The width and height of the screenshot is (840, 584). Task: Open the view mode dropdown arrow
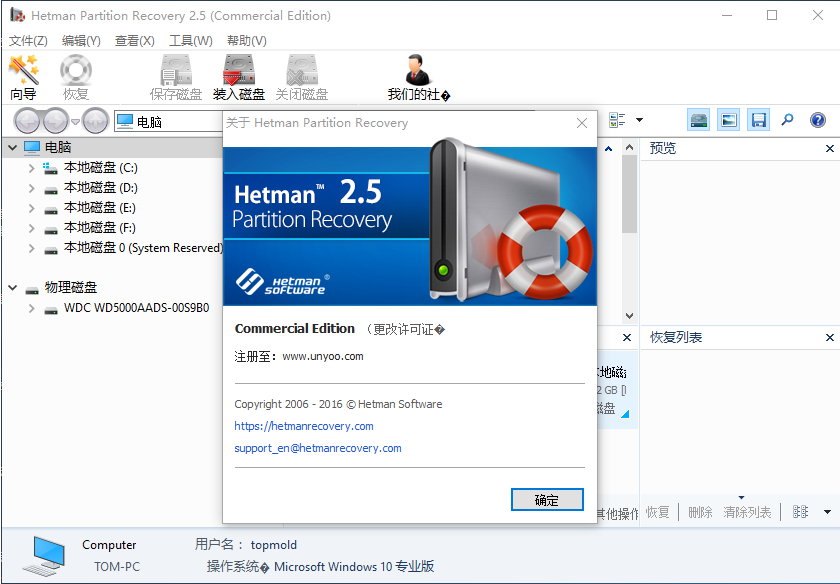(639, 120)
